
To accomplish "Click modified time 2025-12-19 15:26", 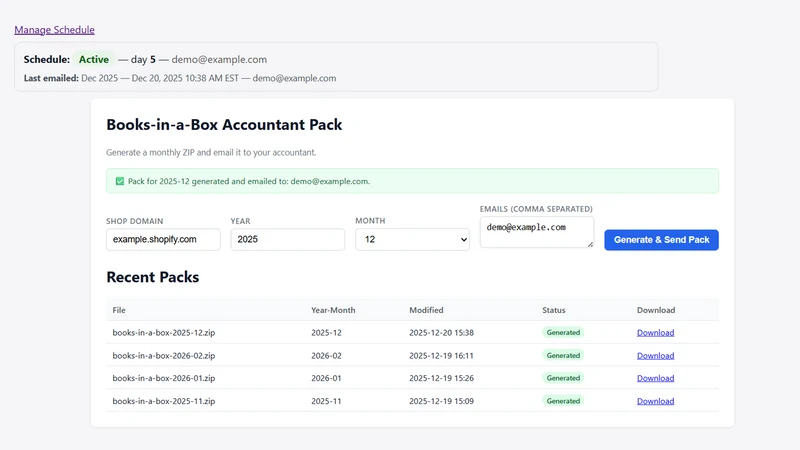I will pos(441,378).
